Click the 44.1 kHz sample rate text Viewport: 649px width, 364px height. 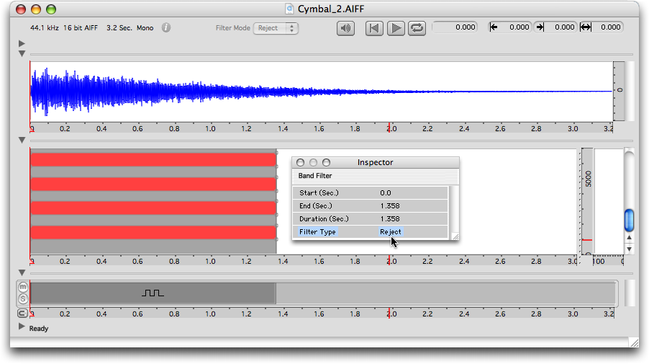coord(44,28)
